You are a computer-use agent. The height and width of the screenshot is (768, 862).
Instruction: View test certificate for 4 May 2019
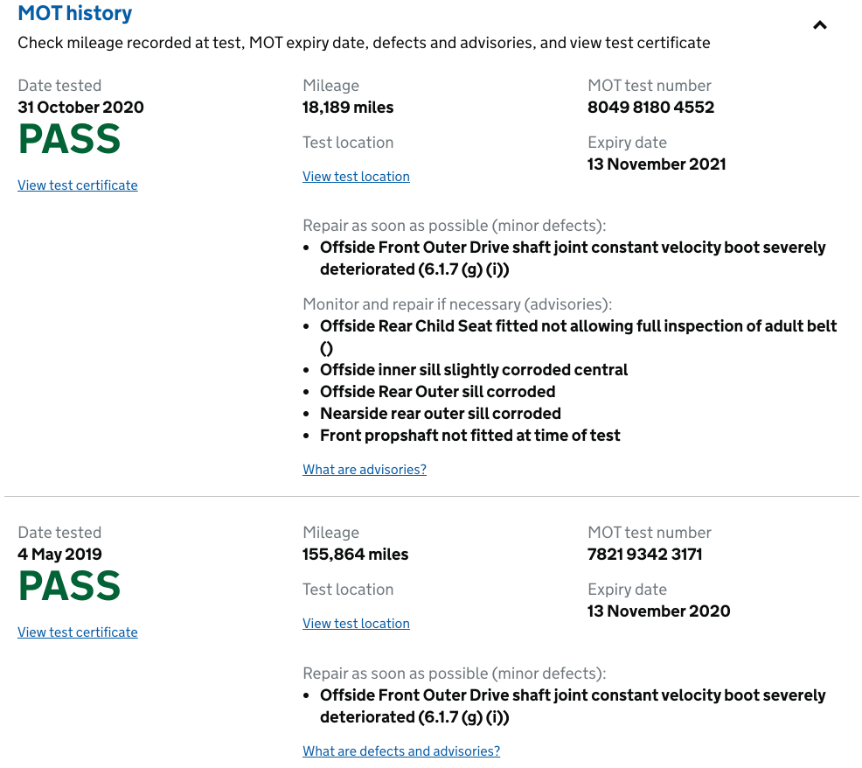pyautogui.click(x=78, y=632)
